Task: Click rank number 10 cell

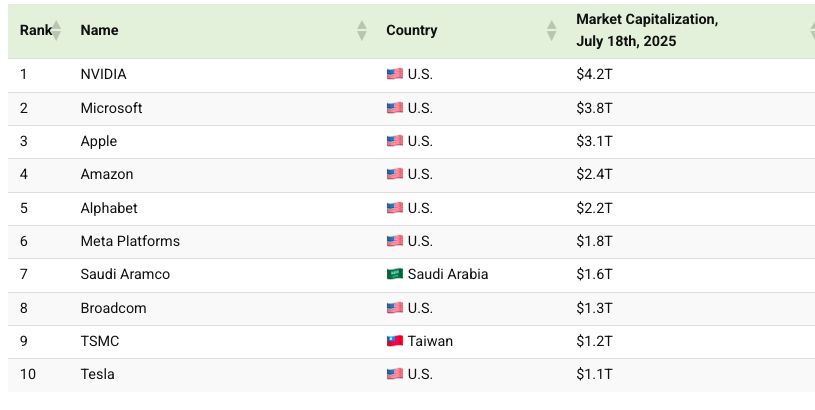Action: tap(28, 374)
